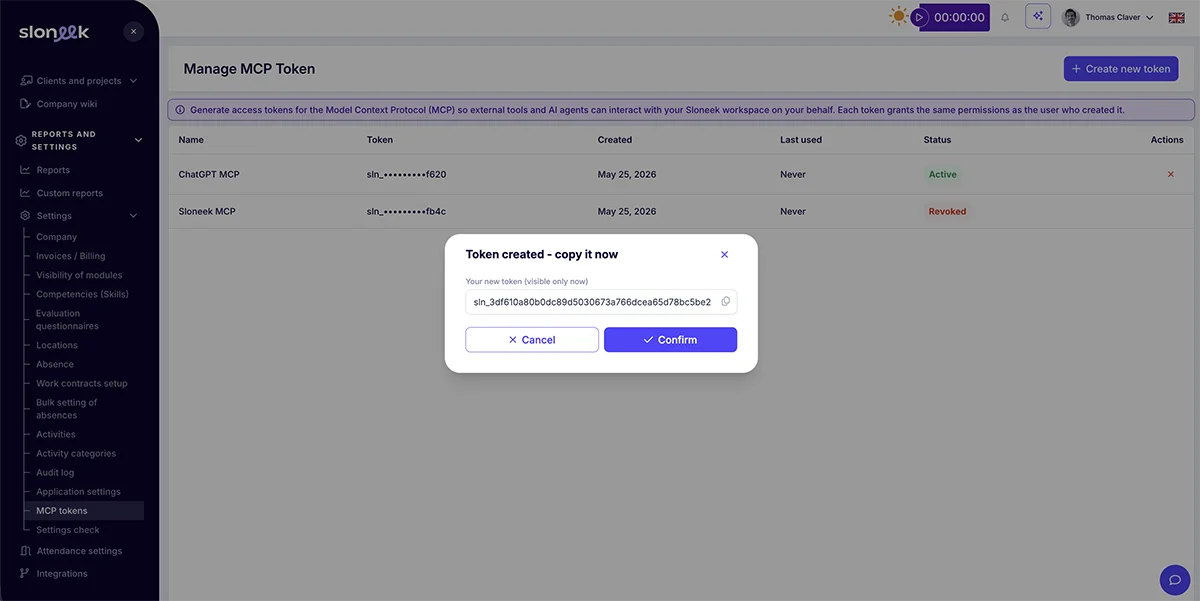The height and width of the screenshot is (601, 1200).
Task: Collapse the Settings submenu chevron
Action: 134,216
